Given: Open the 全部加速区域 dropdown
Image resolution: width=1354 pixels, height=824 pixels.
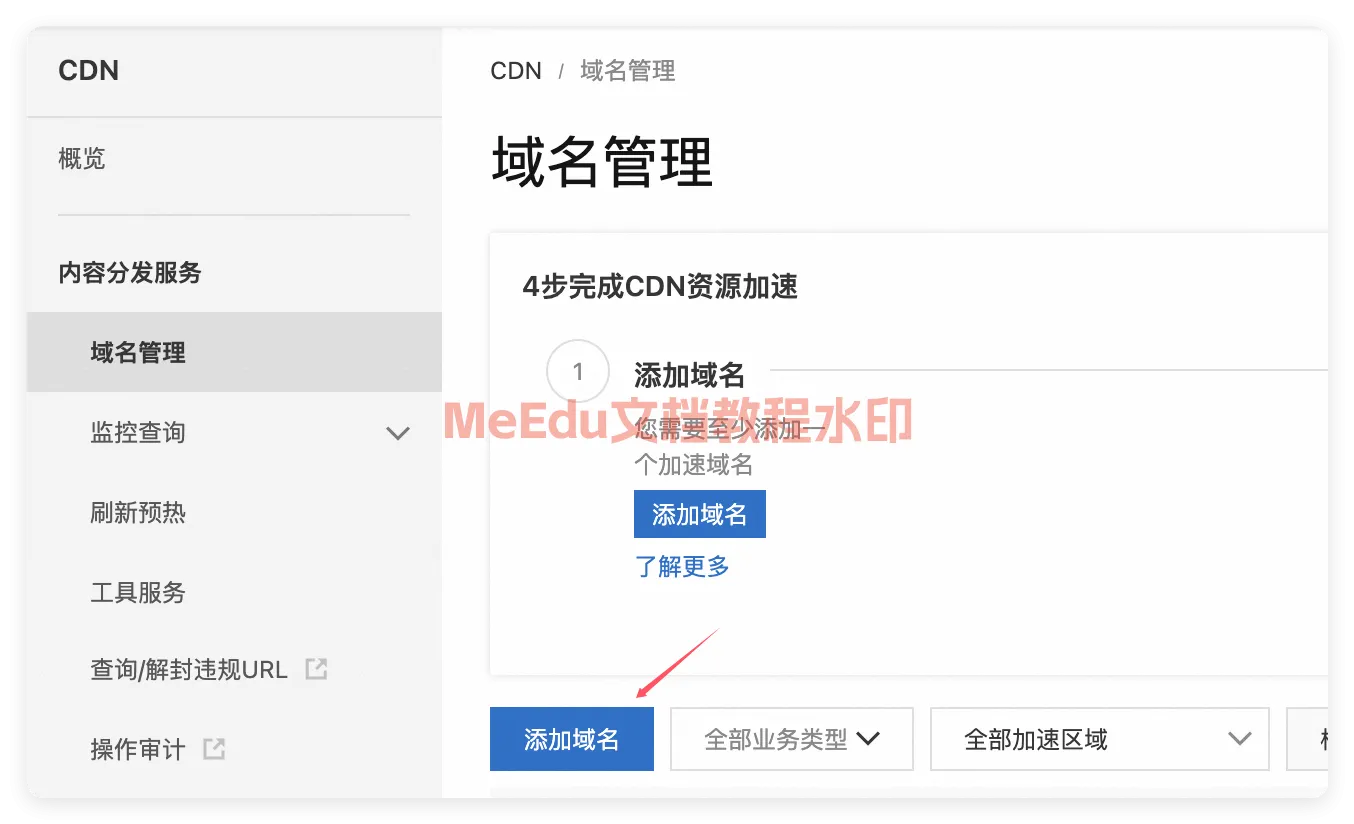Looking at the screenshot, I should (1100, 739).
